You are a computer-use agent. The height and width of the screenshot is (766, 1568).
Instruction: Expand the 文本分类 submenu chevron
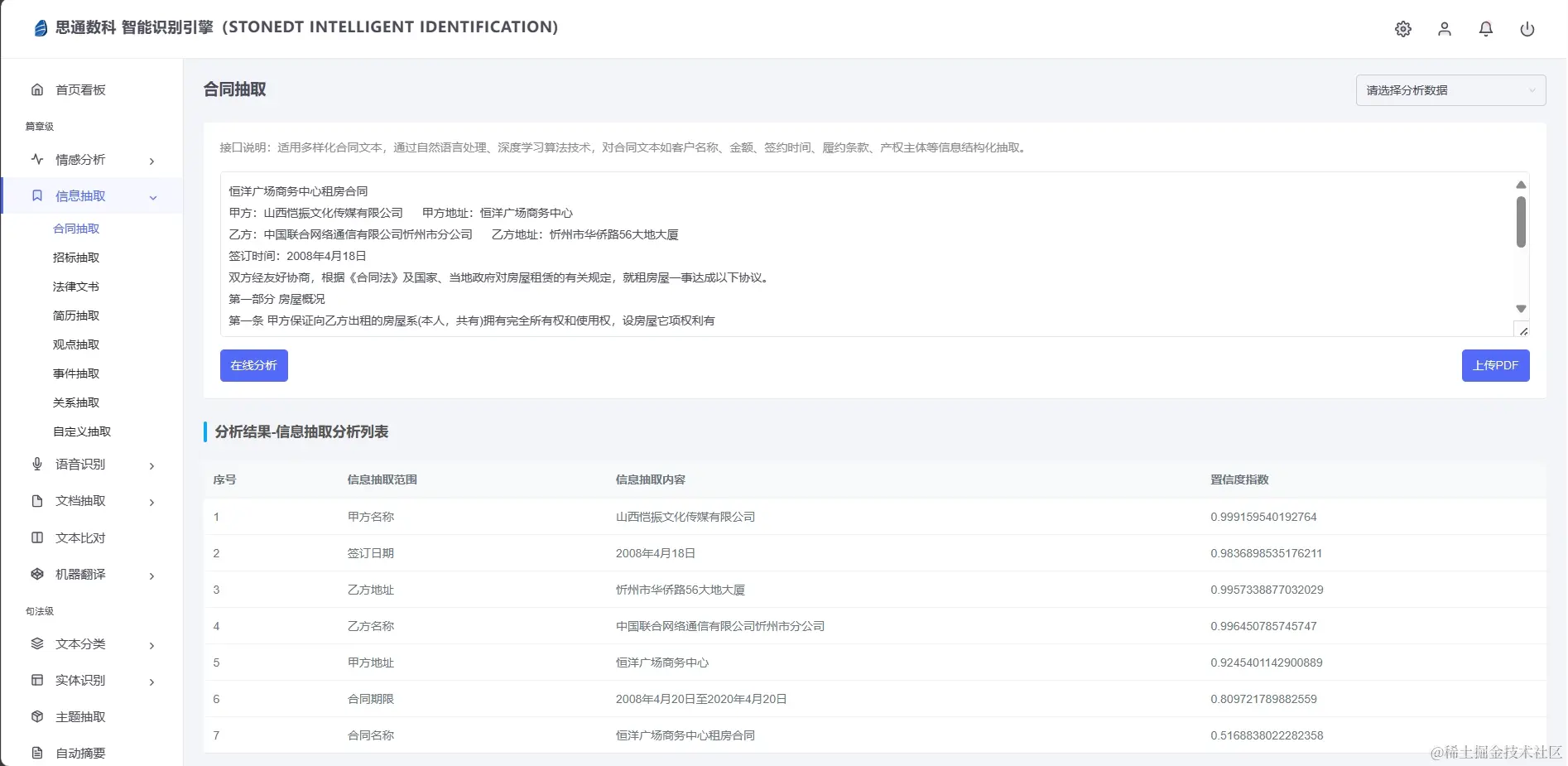pos(152,645)
